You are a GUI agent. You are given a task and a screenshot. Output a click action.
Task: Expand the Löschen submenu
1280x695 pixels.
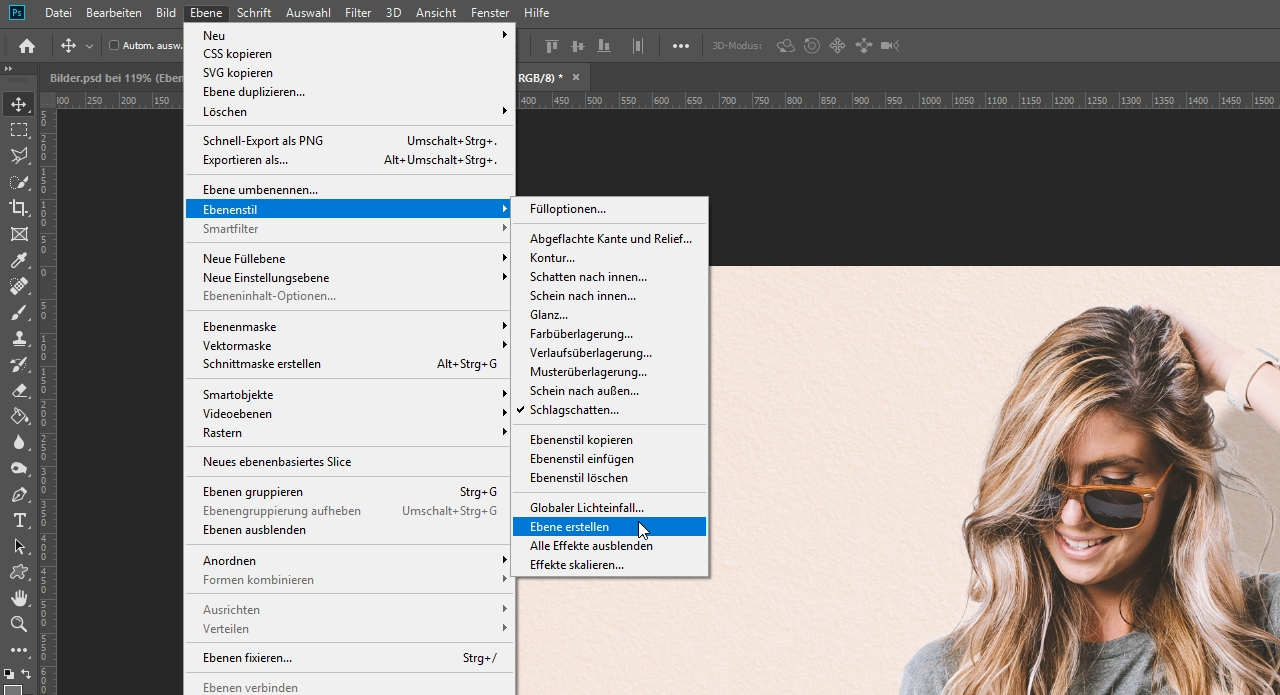click(350, 111)
